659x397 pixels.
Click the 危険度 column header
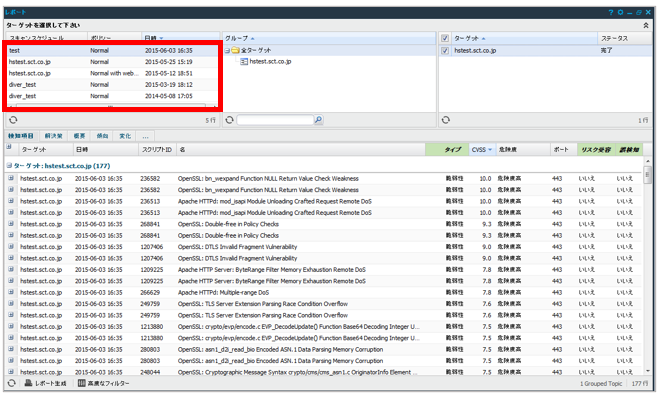[x=523, y=150]
